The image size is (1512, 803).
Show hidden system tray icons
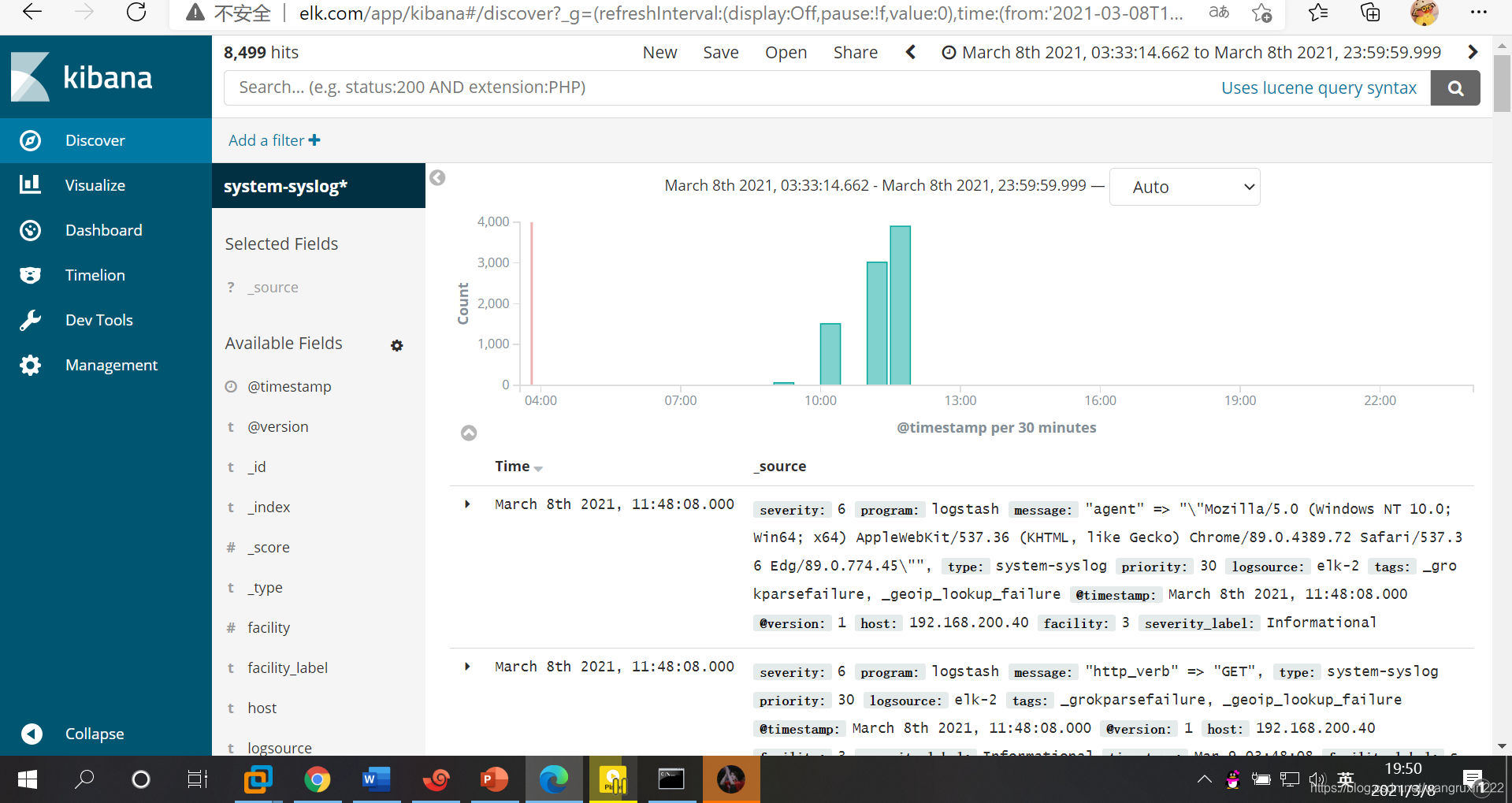[1204, 779]
